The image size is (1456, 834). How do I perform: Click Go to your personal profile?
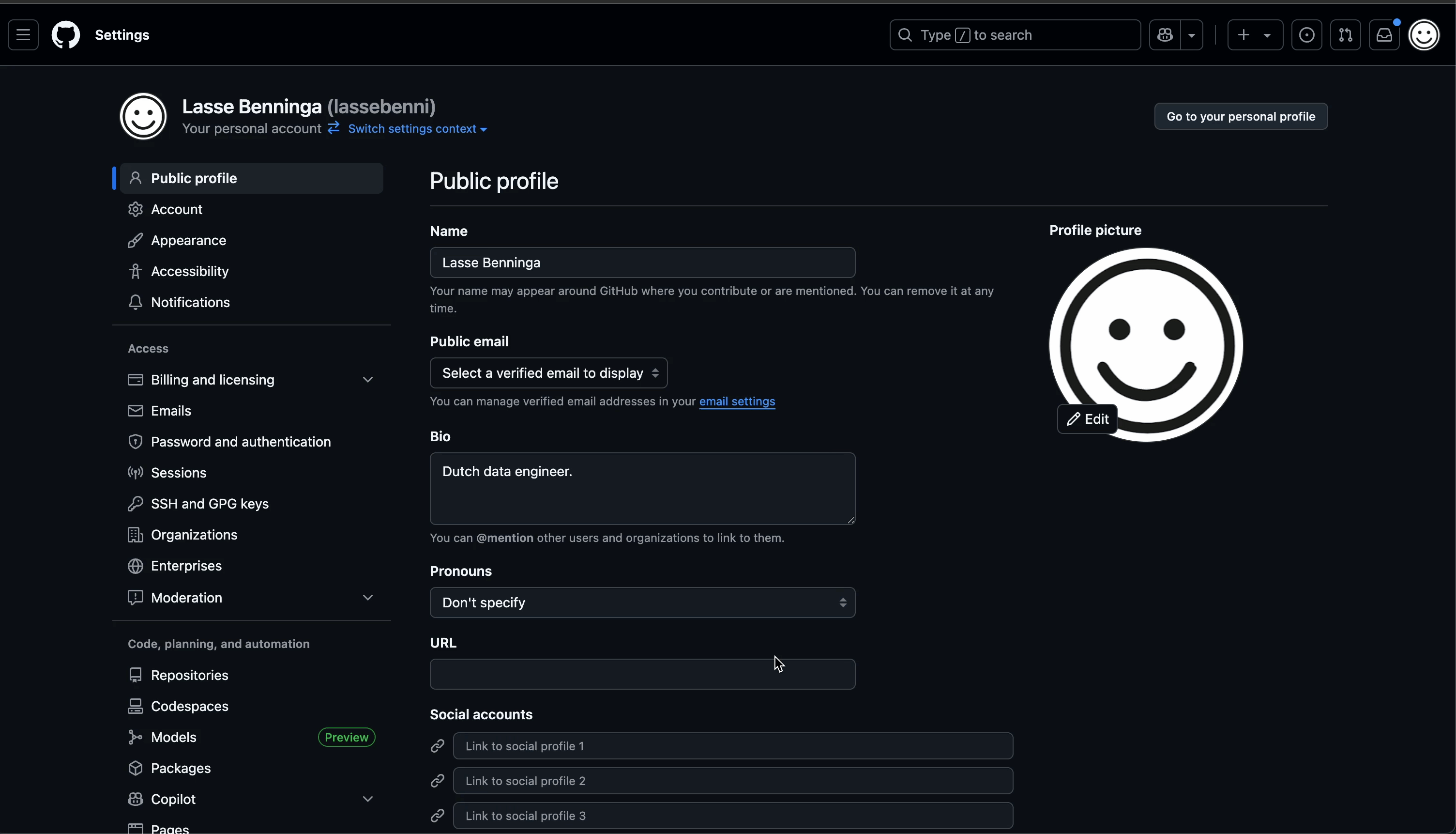[1241, 116]
